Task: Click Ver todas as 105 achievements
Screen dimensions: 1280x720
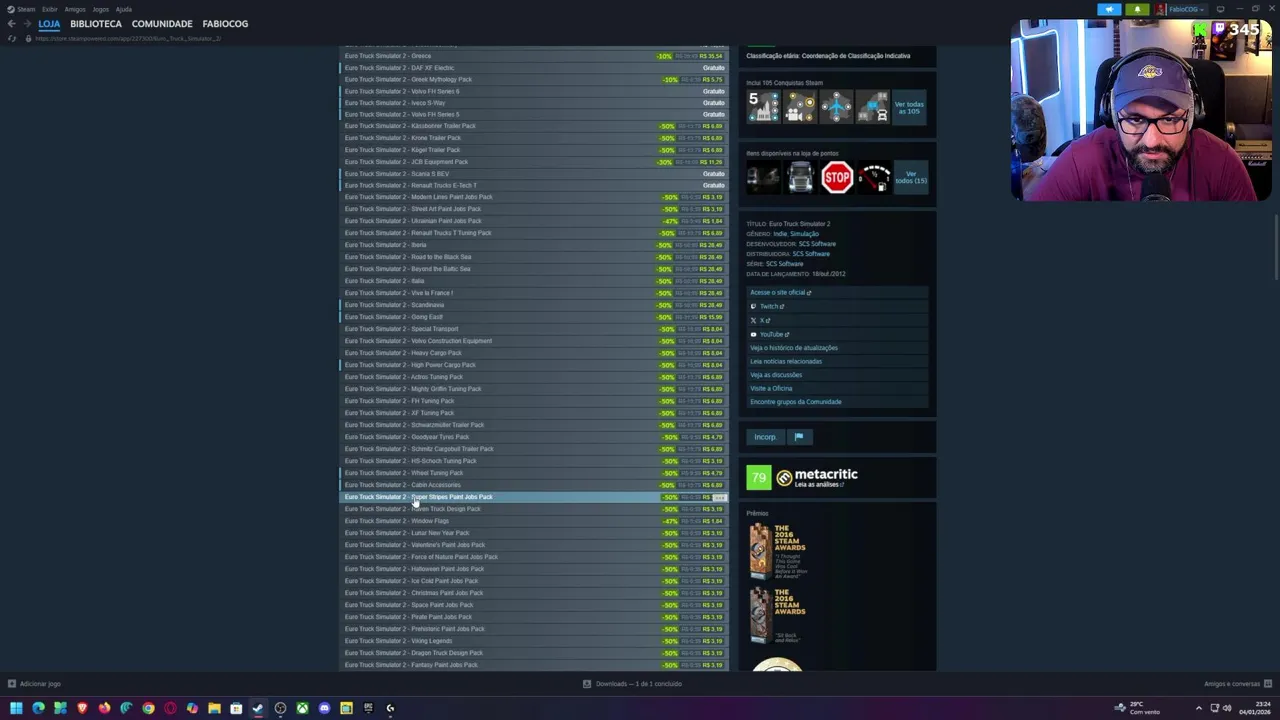Action: coord(909,107)
